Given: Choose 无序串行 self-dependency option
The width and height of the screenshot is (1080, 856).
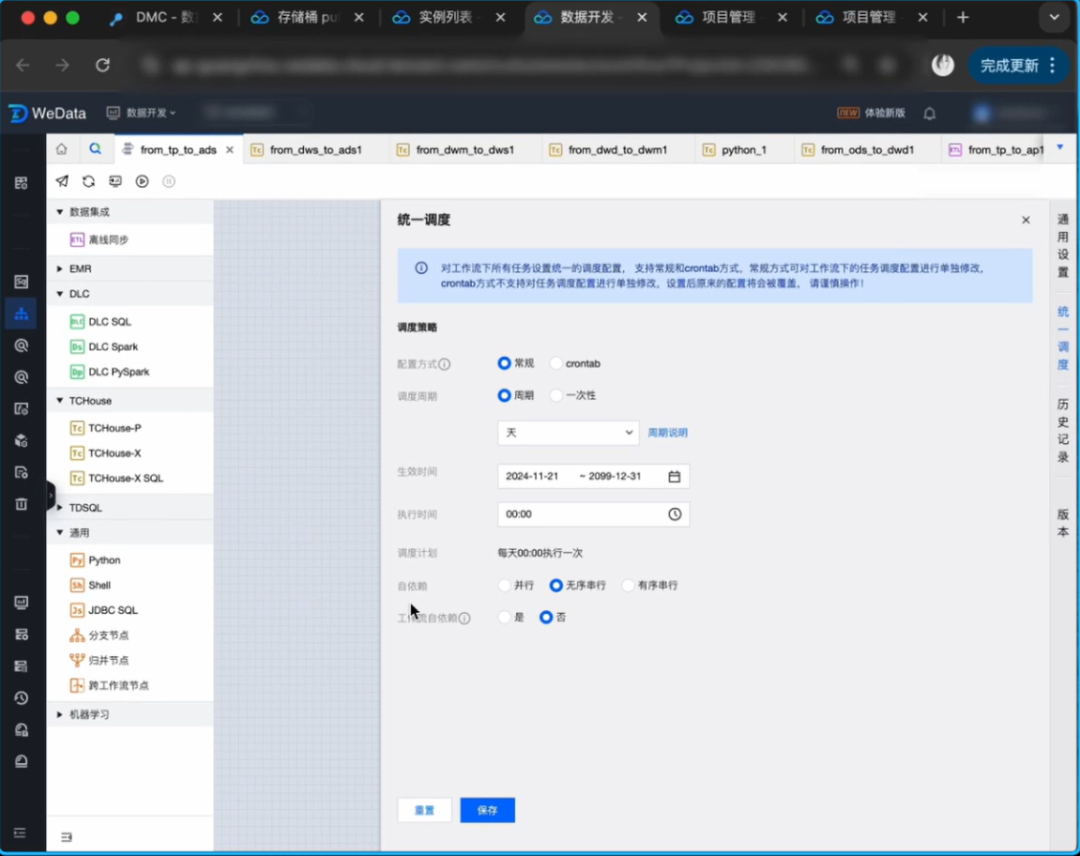Looking at the screenshot, I should pyautogui.click(x=556, y=585).
